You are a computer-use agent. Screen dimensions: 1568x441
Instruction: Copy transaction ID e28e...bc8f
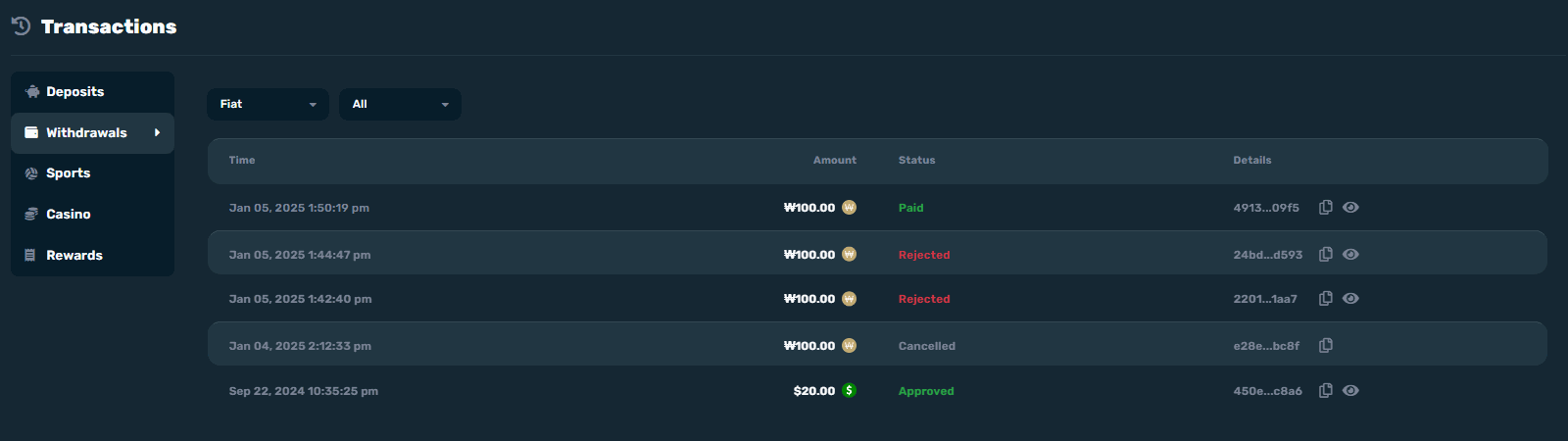pyautogui.click(x=1325, y=346)
